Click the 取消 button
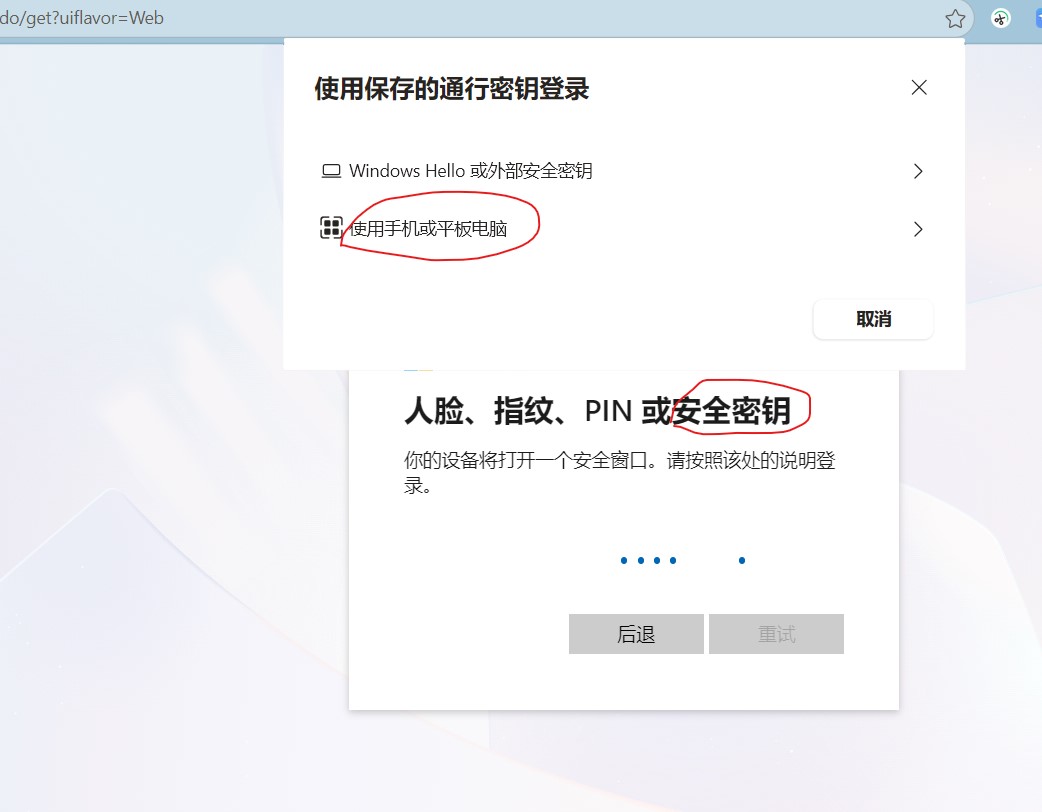The height and width of the screenshot is (812, 1042). 873,320
